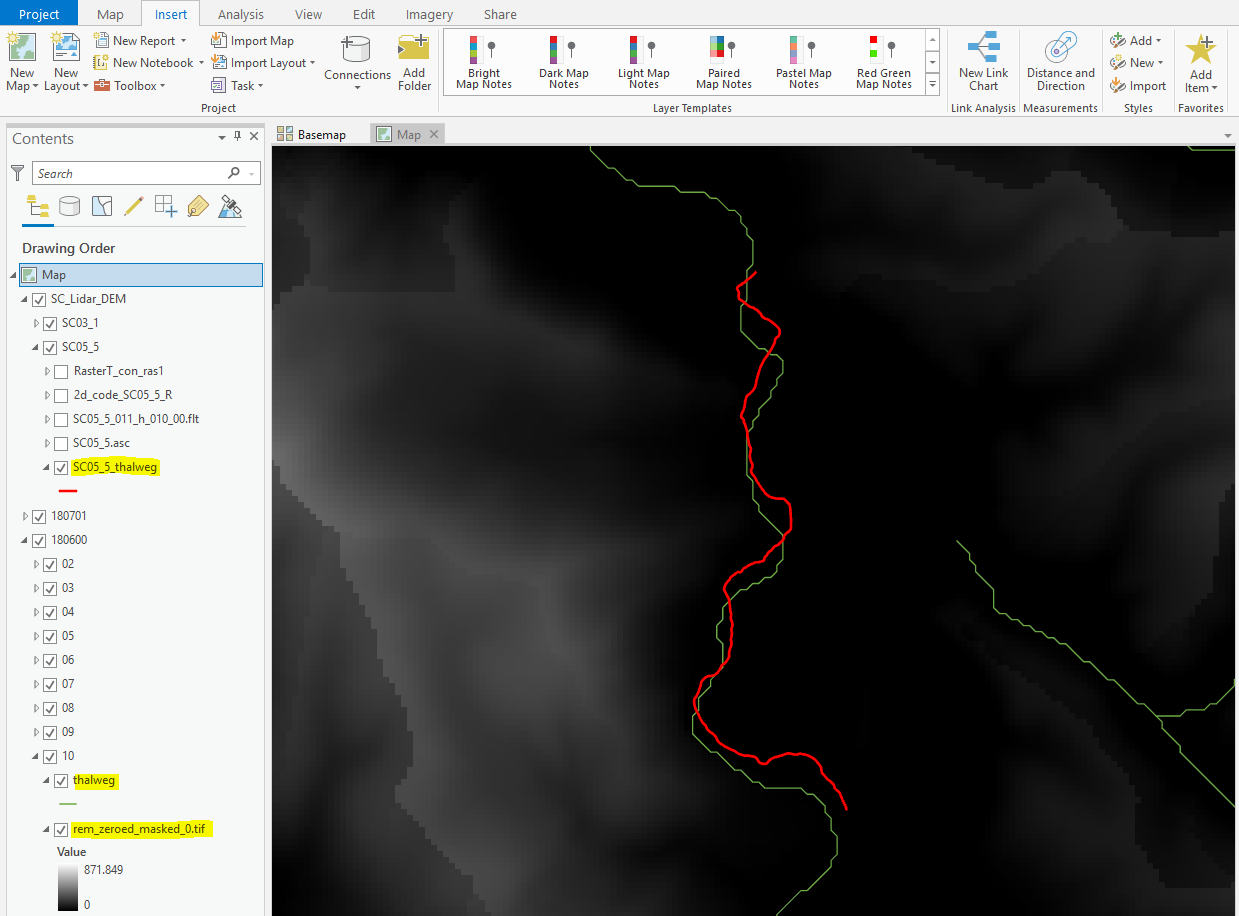Expand the 03 sublayer

pos(37,587)
